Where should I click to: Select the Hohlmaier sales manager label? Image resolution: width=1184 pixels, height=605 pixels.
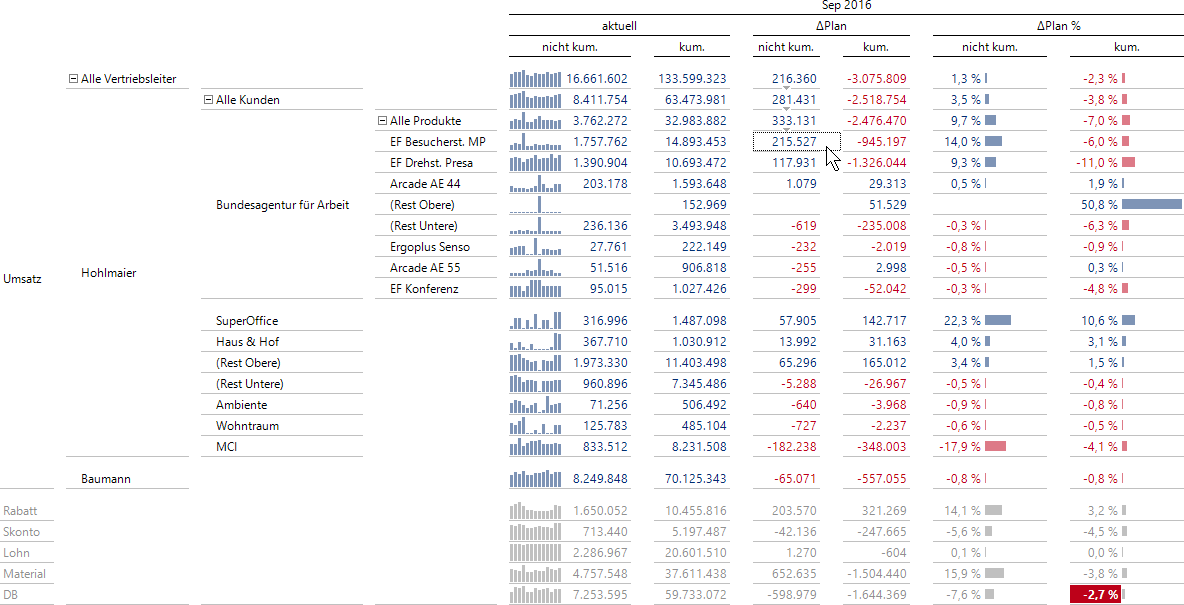pos(108,273)
